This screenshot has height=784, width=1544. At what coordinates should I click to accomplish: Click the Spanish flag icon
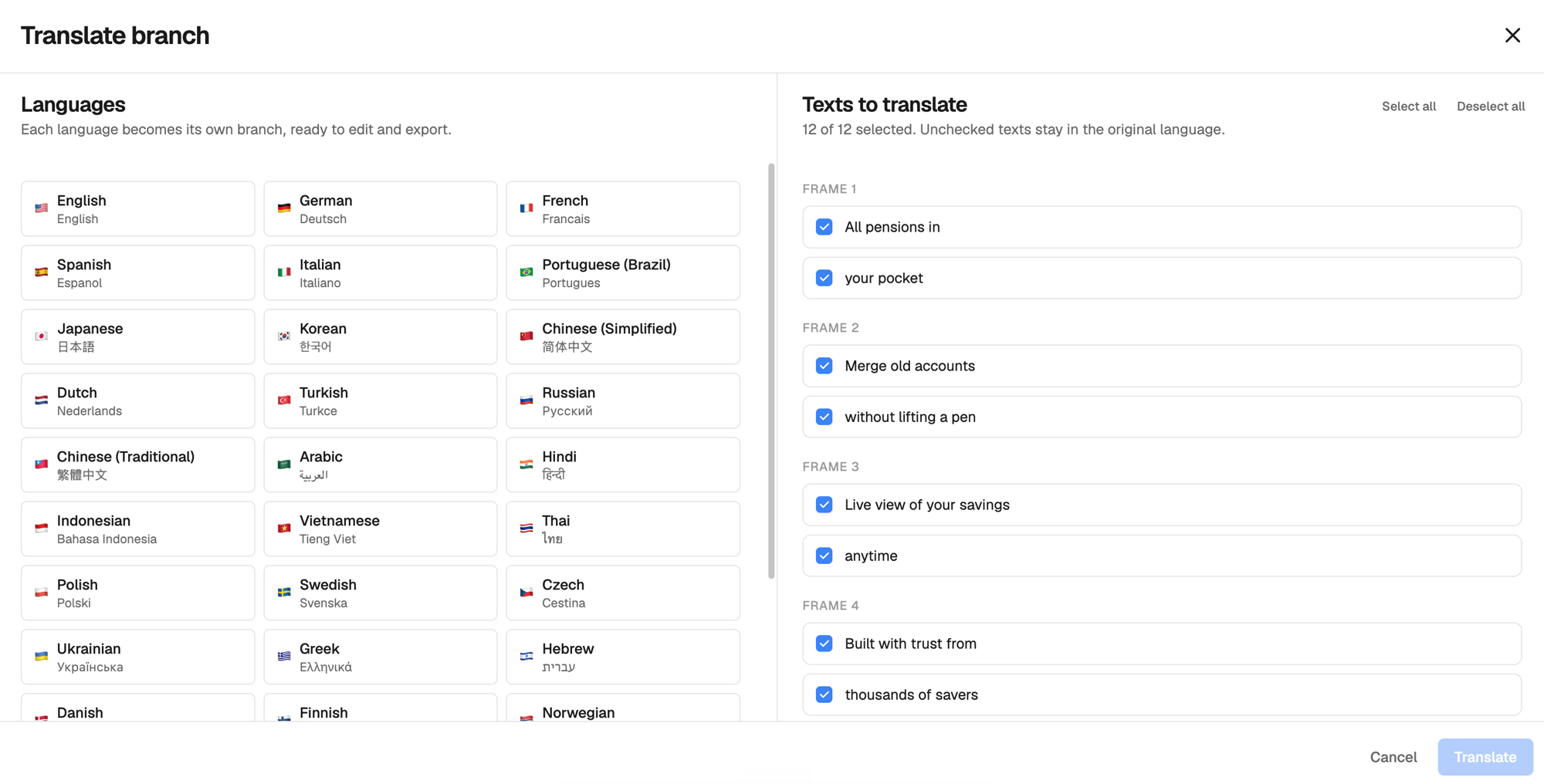click(x=42, y=272)
